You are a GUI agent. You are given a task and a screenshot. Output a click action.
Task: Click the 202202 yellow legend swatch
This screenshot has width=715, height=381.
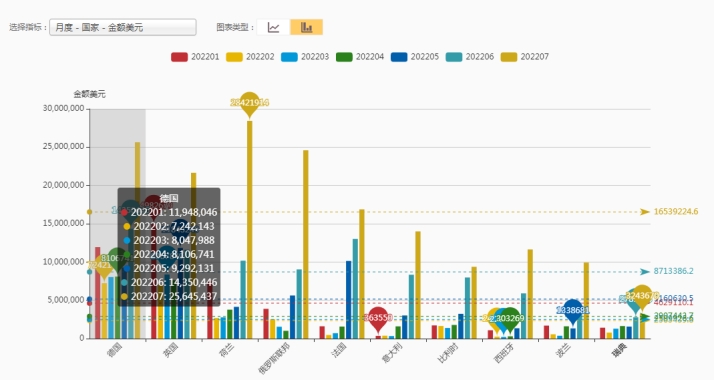234,57
